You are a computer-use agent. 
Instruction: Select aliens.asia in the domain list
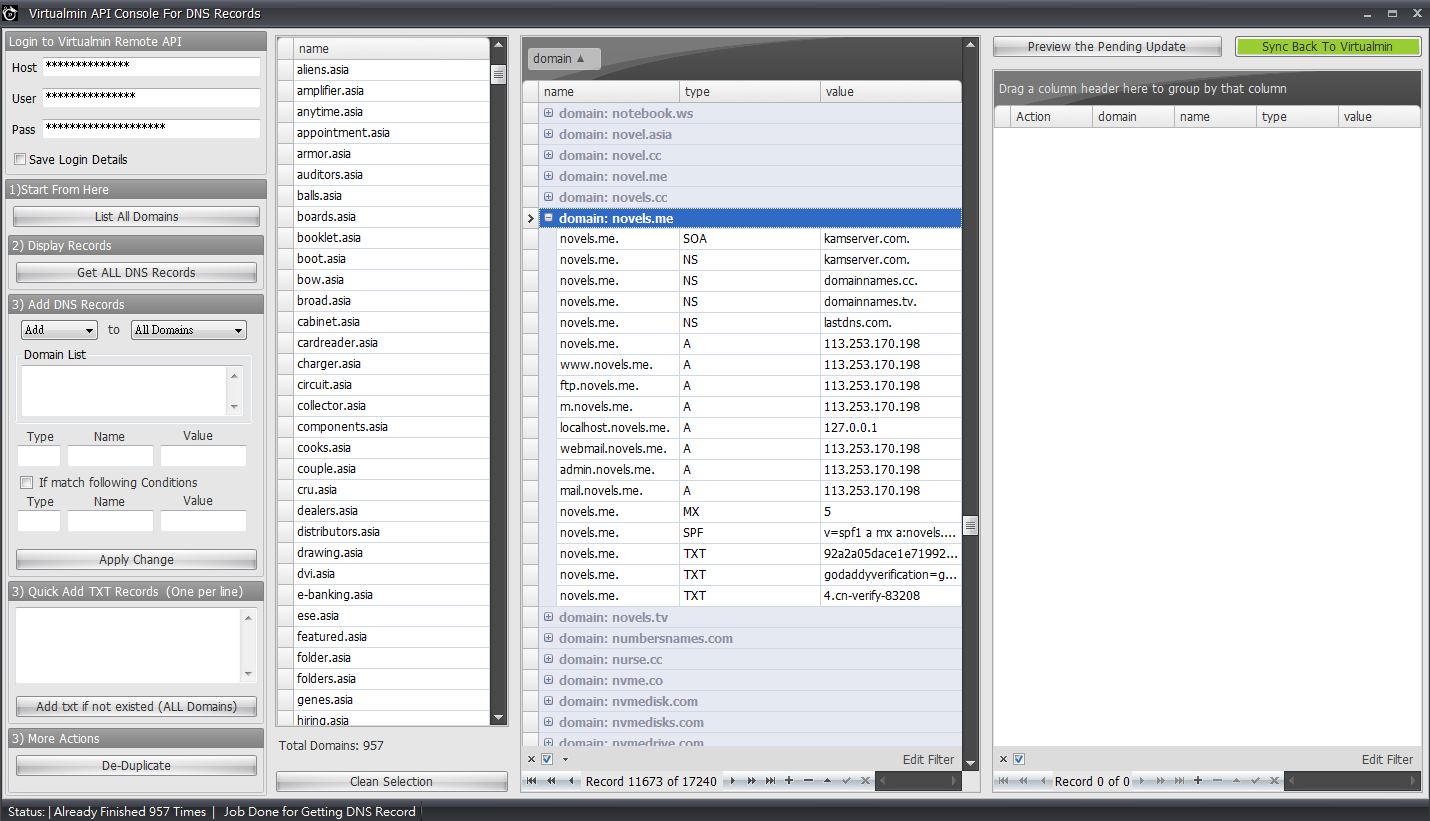pos(392,69)
